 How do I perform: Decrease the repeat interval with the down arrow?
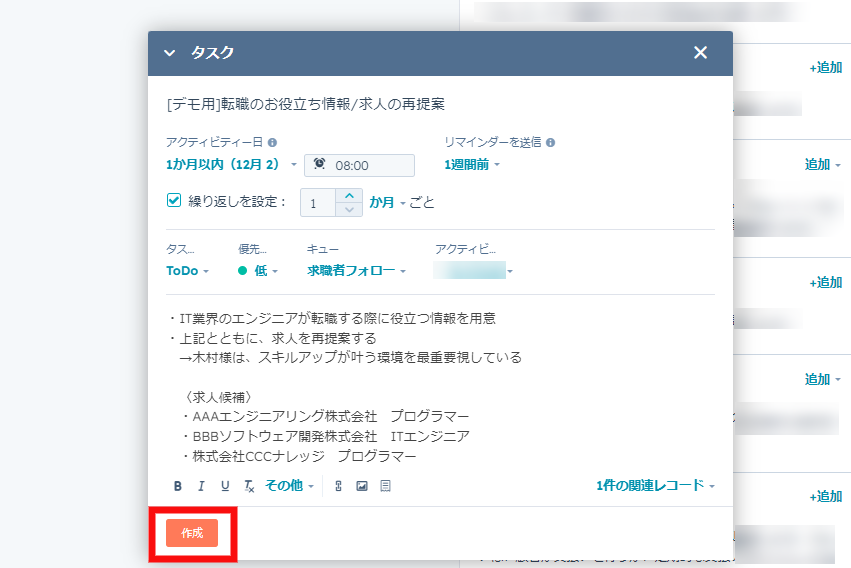(x=350, y=210)
